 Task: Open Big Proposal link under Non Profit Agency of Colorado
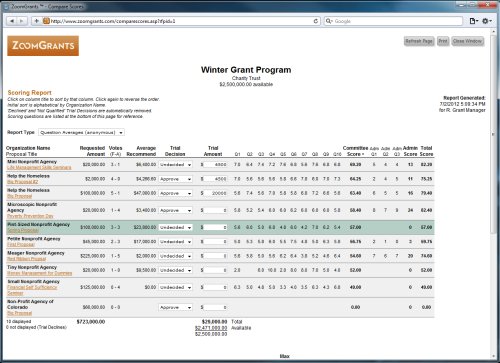19,313
